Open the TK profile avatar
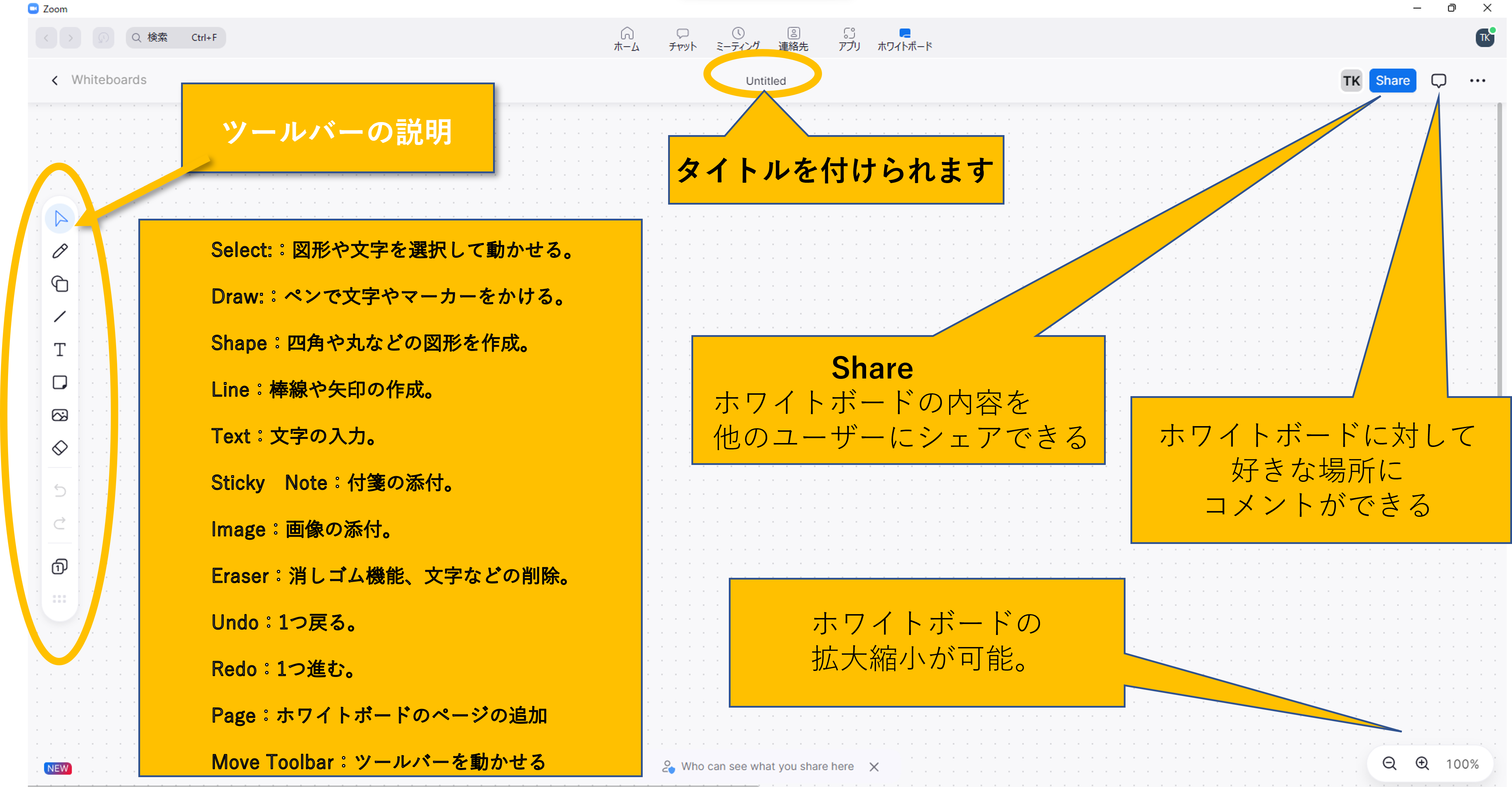This screenshot has height=787, width=1512. click(1485, 37)
